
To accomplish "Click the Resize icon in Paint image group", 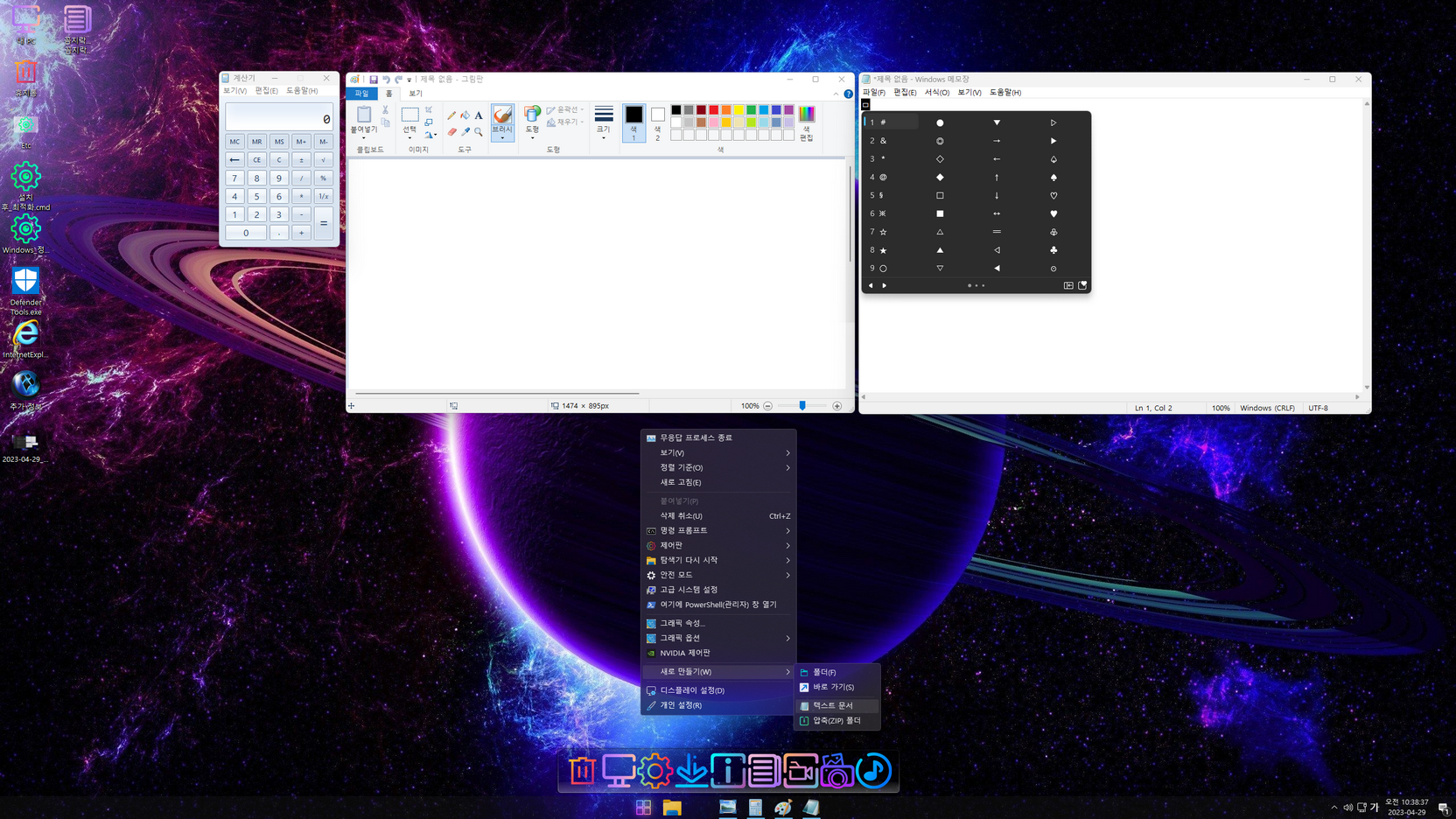I will (x=429, y=122).
